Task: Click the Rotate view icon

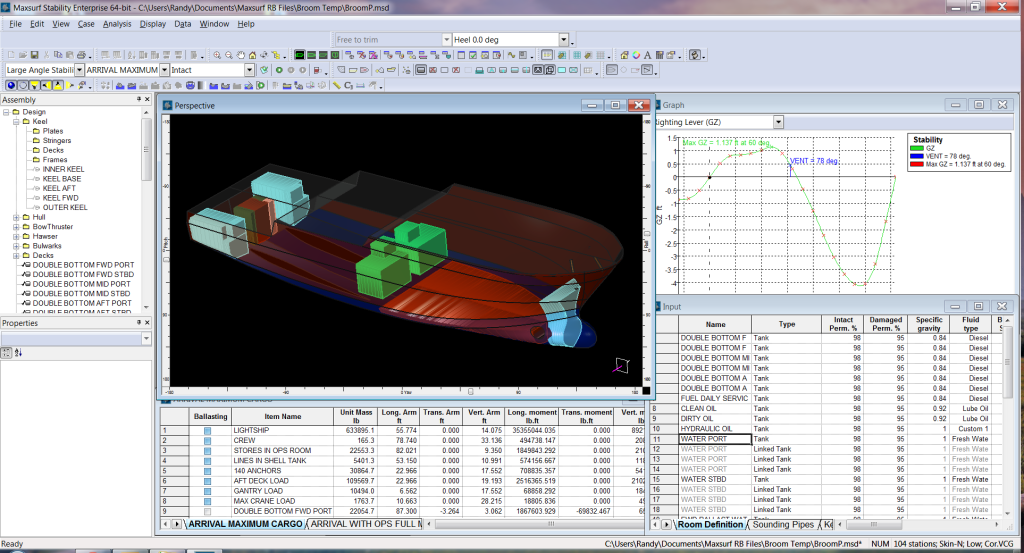Action: 264,55
